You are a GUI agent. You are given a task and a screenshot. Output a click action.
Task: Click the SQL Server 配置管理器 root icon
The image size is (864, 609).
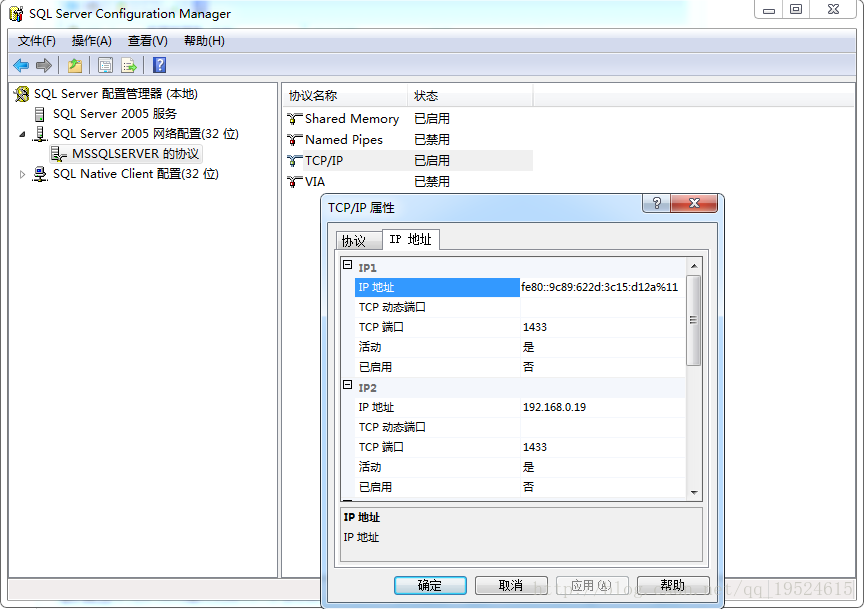tap(21, 94)
